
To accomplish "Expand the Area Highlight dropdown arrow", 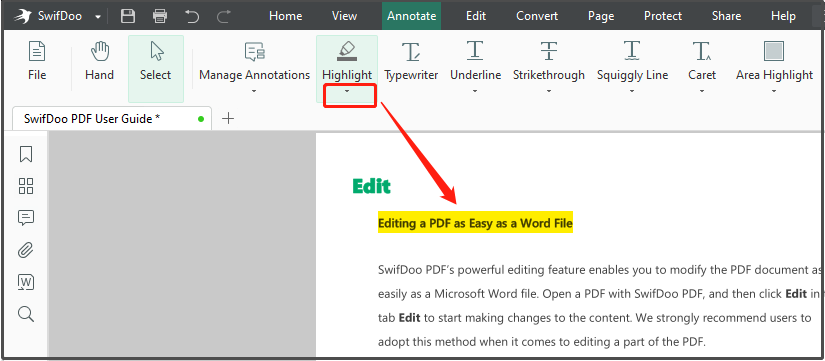I will pos(774,92).
